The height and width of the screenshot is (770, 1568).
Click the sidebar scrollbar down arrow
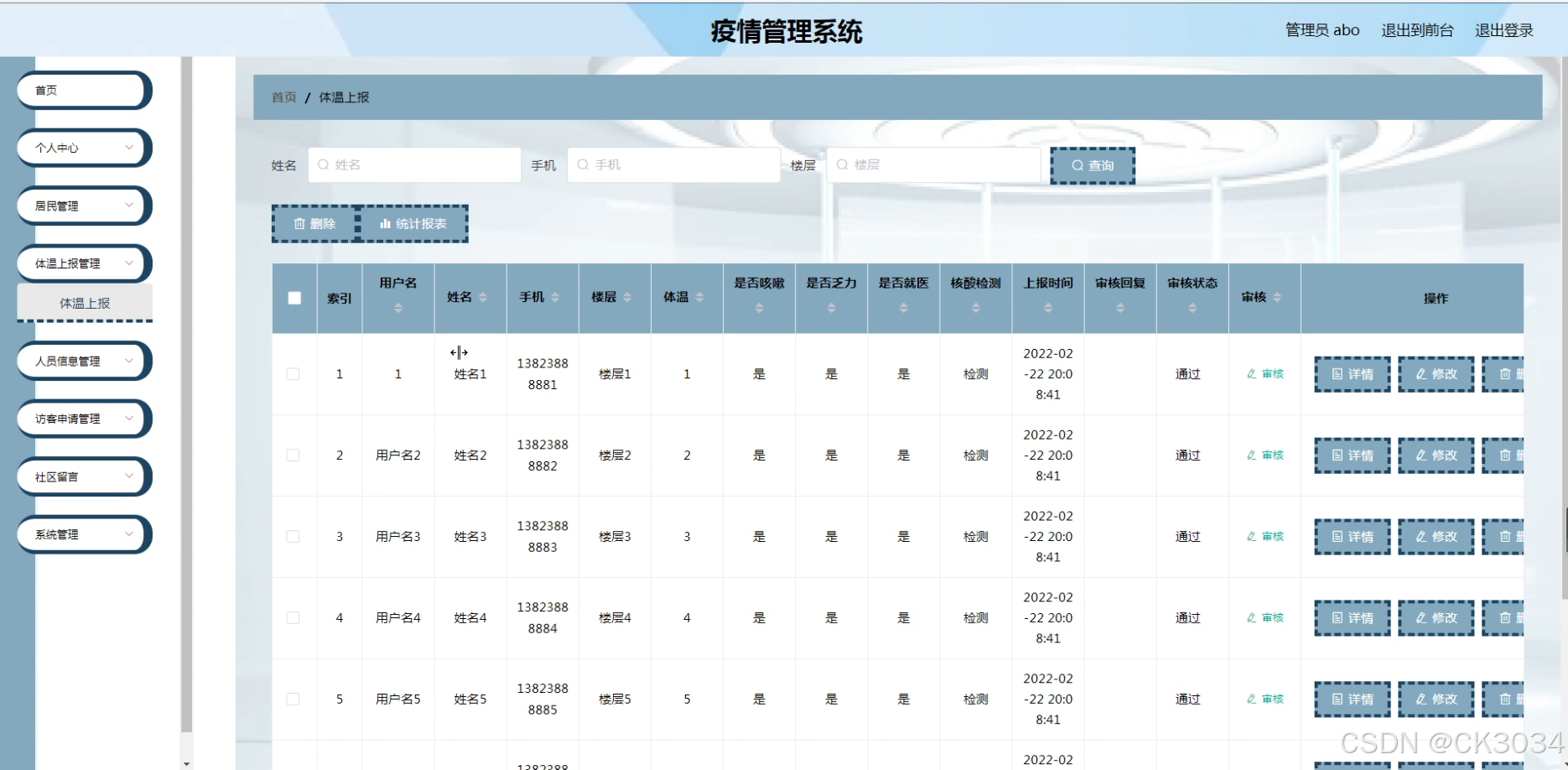point(186,763)
